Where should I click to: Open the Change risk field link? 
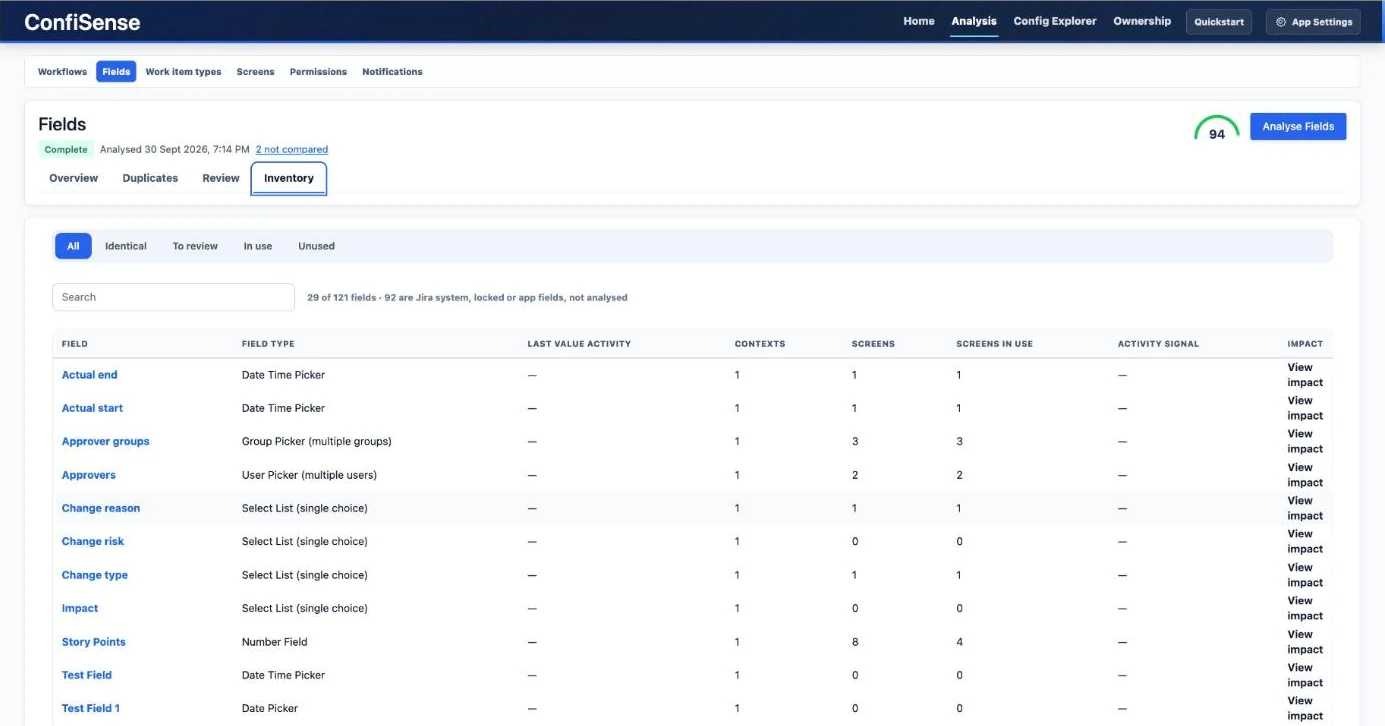point(93,541)
